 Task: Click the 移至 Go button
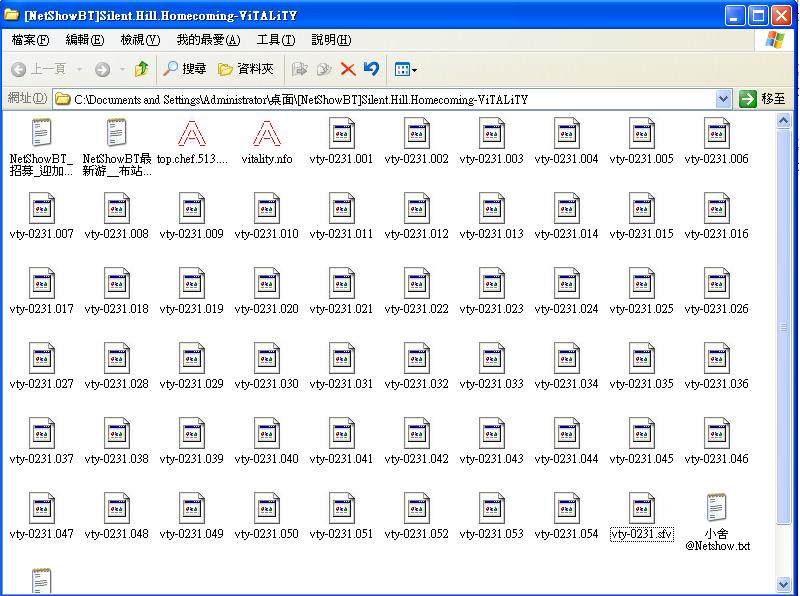pyautogui.click(x=763, y=99)
